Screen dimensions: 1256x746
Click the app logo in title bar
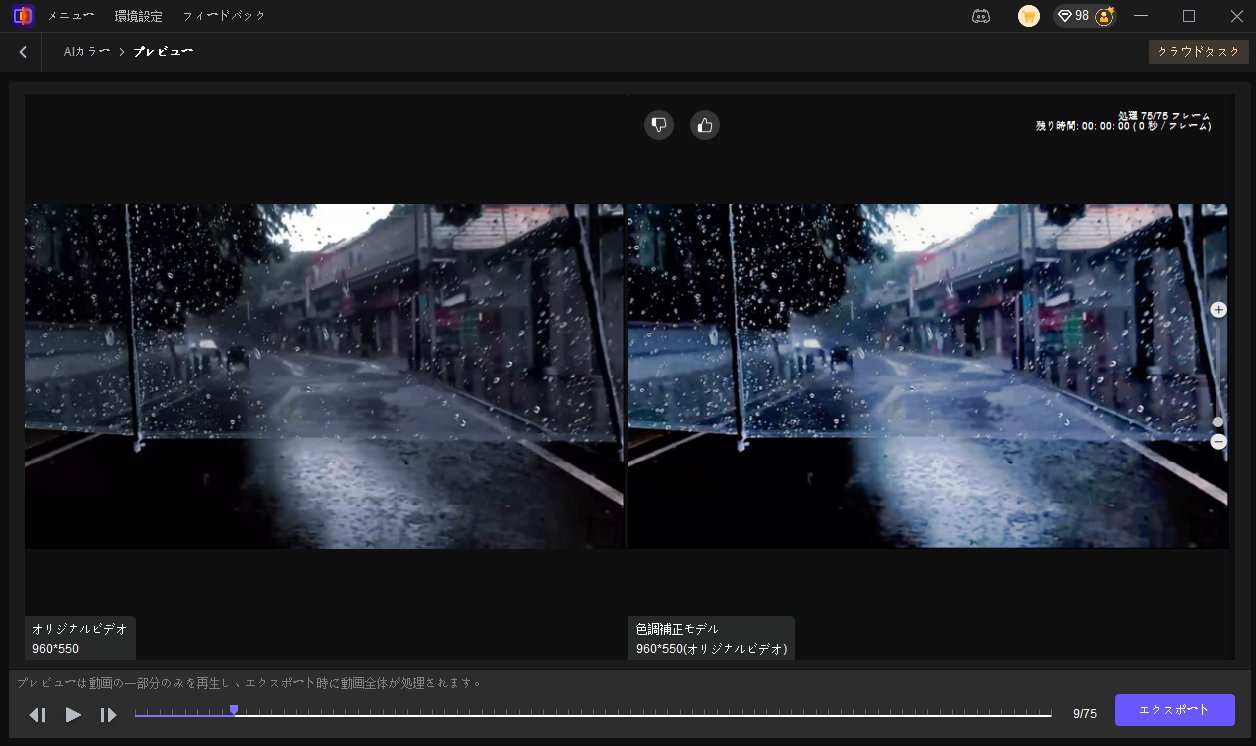tap(22, 16)
